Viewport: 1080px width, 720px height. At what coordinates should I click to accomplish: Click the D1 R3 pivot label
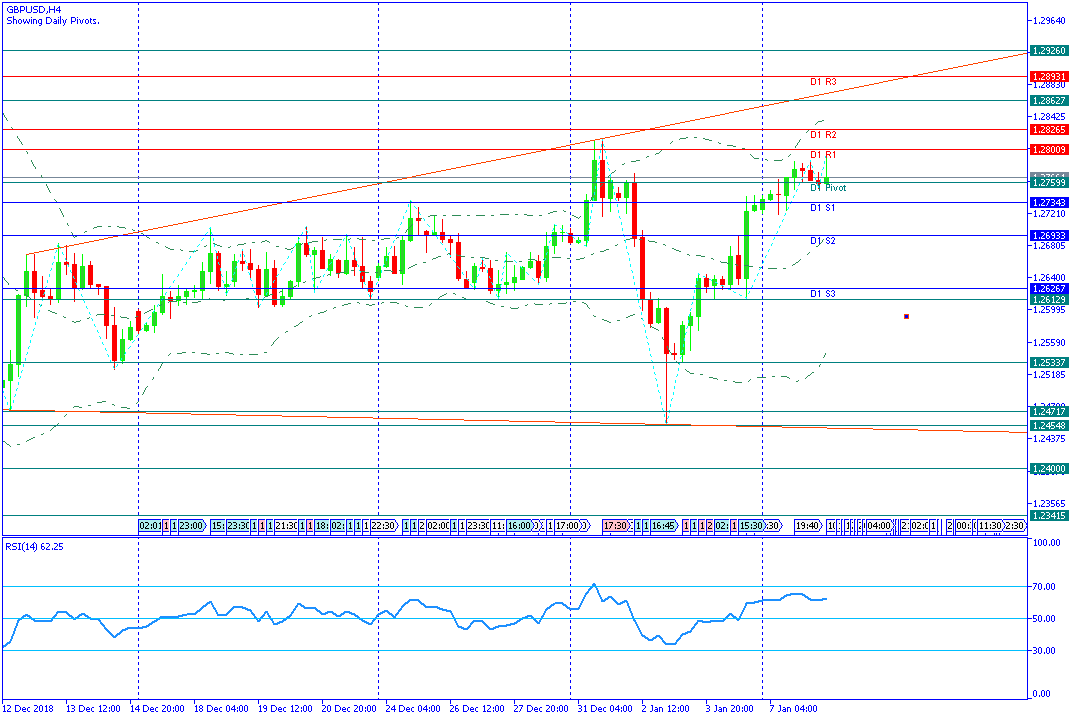point(823,82)
